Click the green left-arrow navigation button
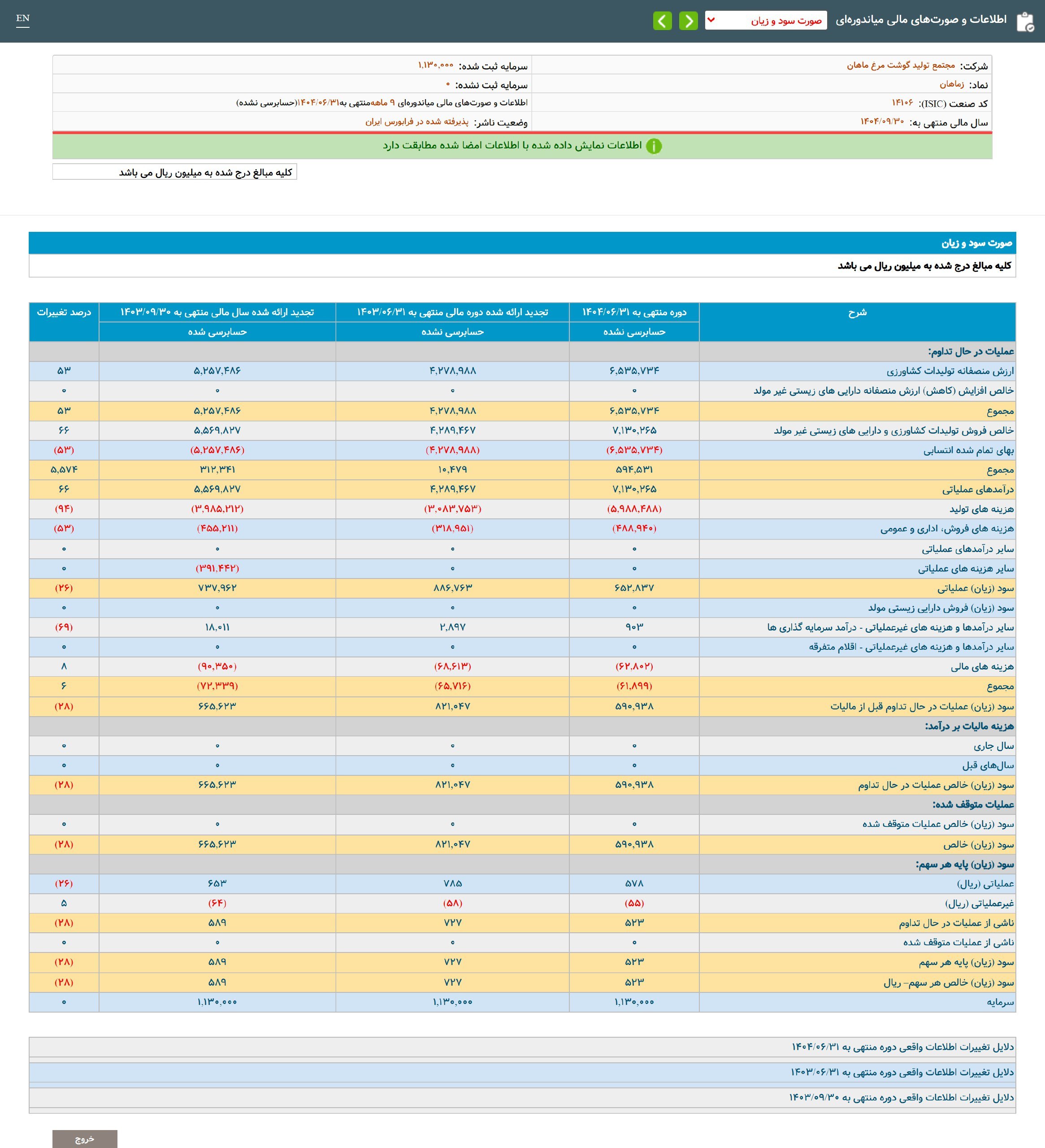 [663, 21]
